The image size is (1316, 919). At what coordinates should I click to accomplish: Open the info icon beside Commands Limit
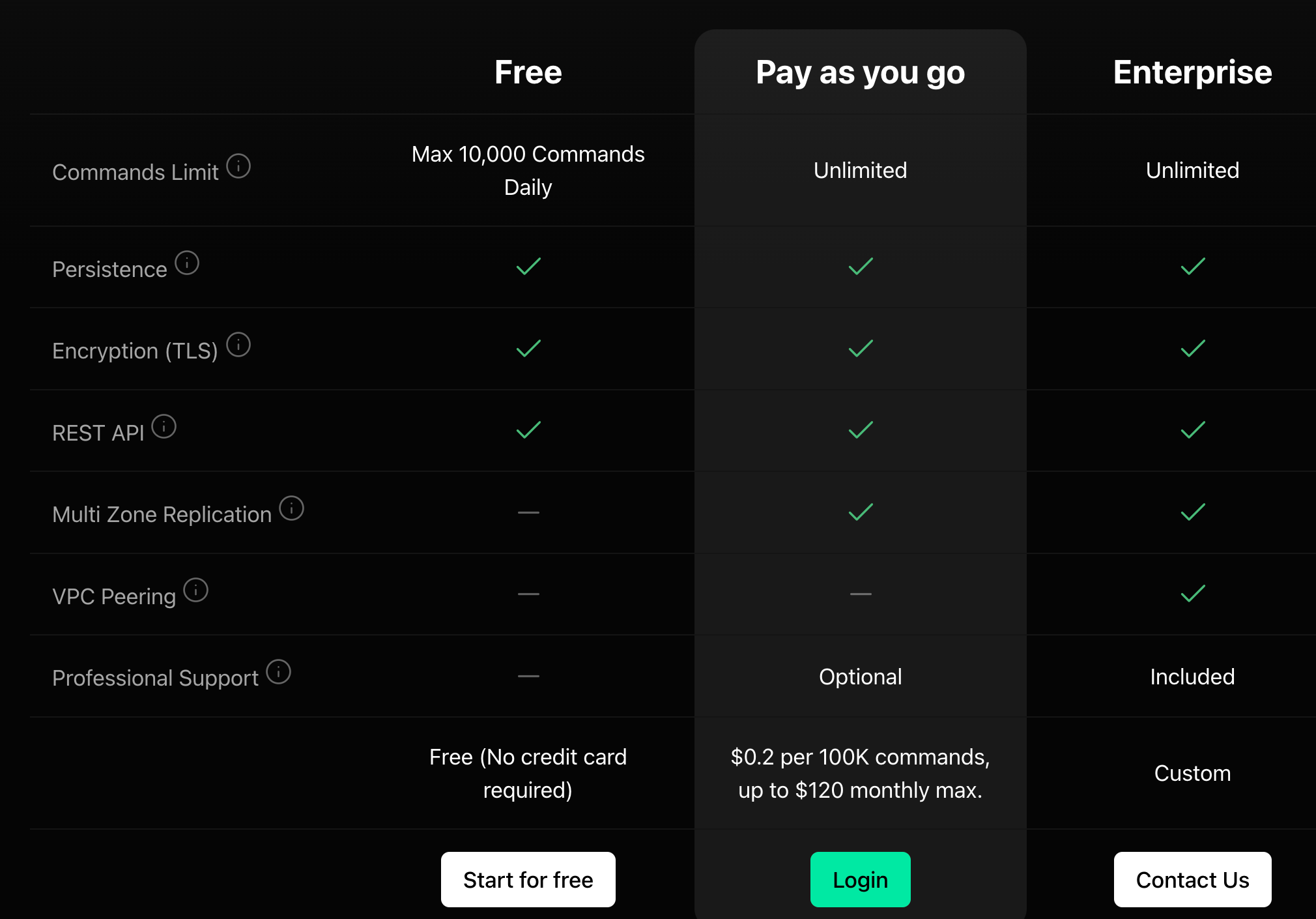pyautogui.click(x=238, y=166)
